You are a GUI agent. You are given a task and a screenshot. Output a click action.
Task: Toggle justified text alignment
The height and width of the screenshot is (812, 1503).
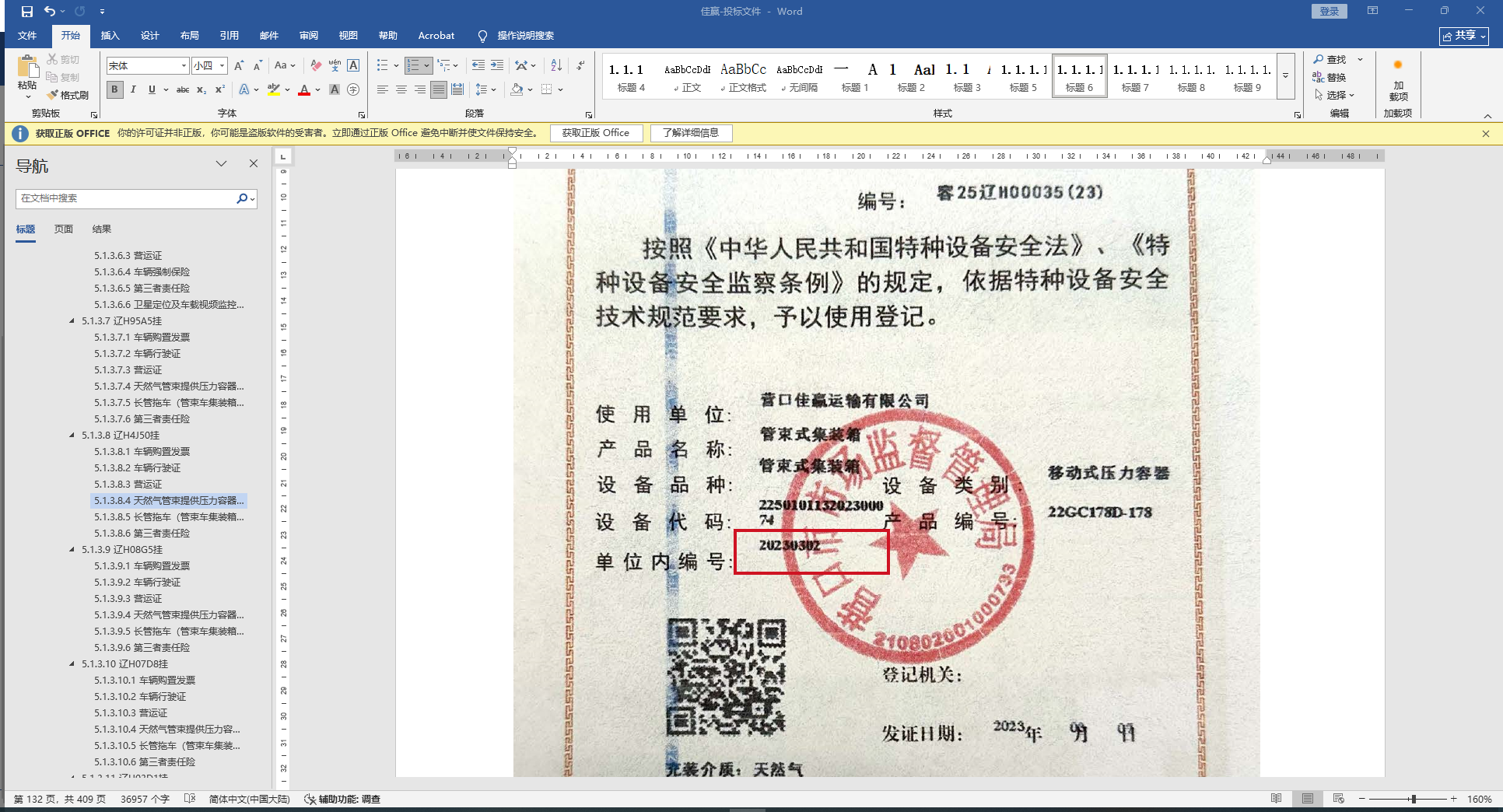click(x=439, y=89)
